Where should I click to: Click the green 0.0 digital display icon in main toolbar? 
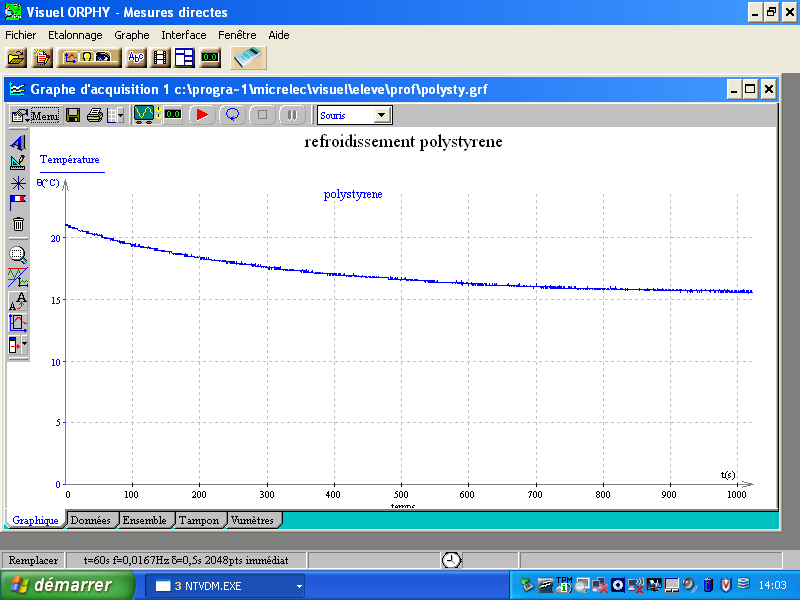click(x=210, y=58)
